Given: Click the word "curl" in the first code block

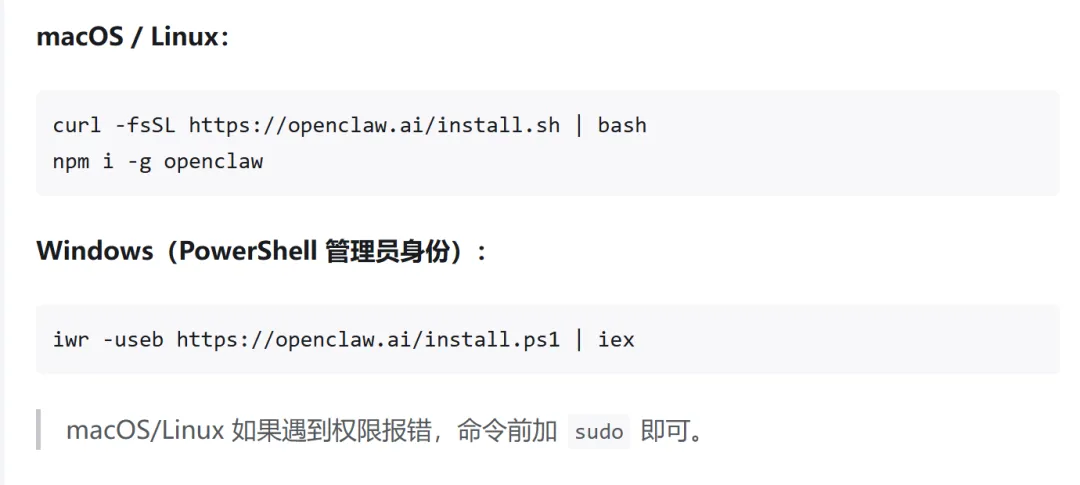Looking at the screenshot, I should tap(77, 125).
